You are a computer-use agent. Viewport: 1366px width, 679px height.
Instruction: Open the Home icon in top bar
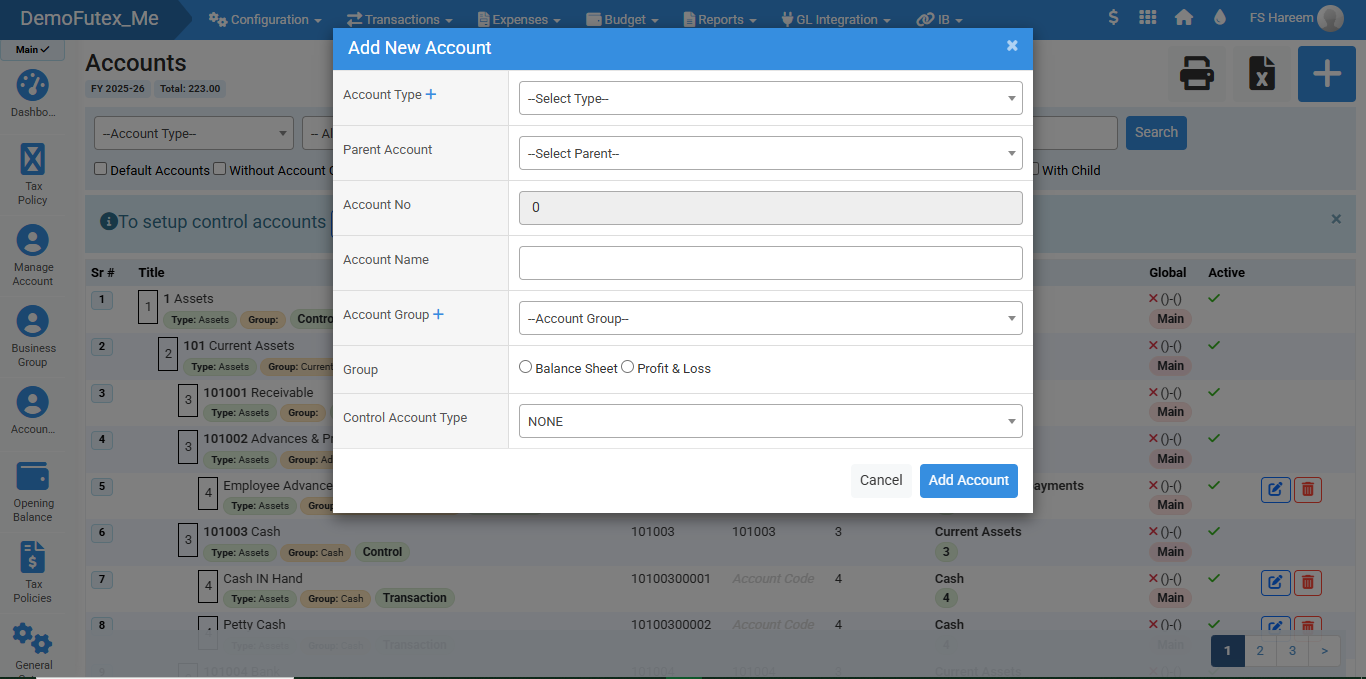1184,18
